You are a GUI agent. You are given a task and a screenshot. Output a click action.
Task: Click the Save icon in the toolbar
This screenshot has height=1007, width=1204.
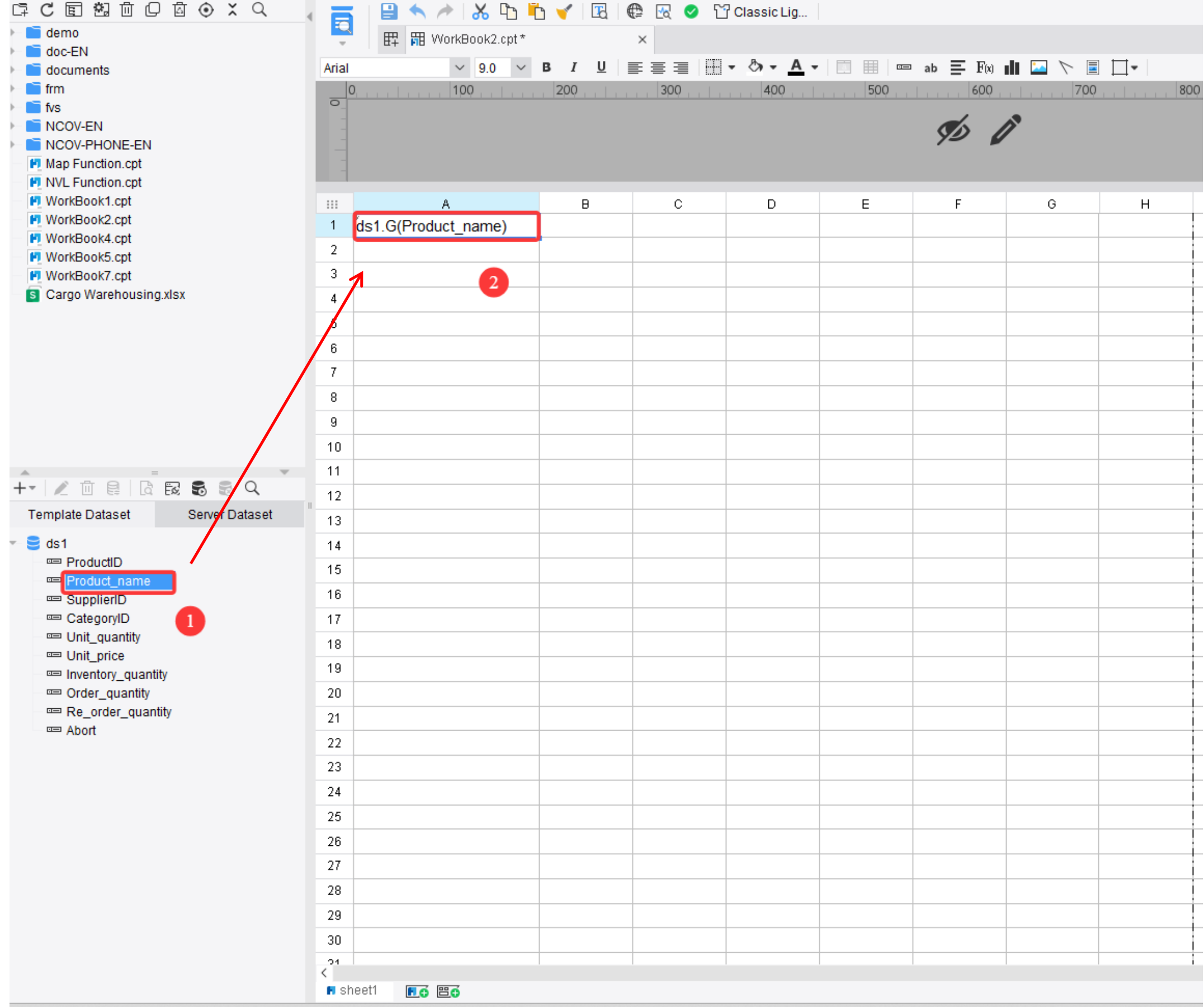pyautogui.click(x=389, y=11)
